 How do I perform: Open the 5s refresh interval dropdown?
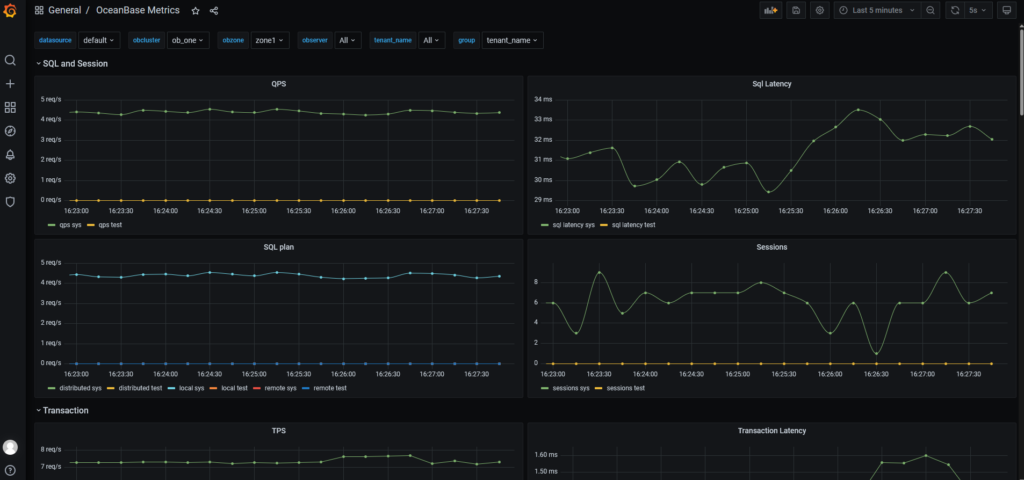pos(978,10)
